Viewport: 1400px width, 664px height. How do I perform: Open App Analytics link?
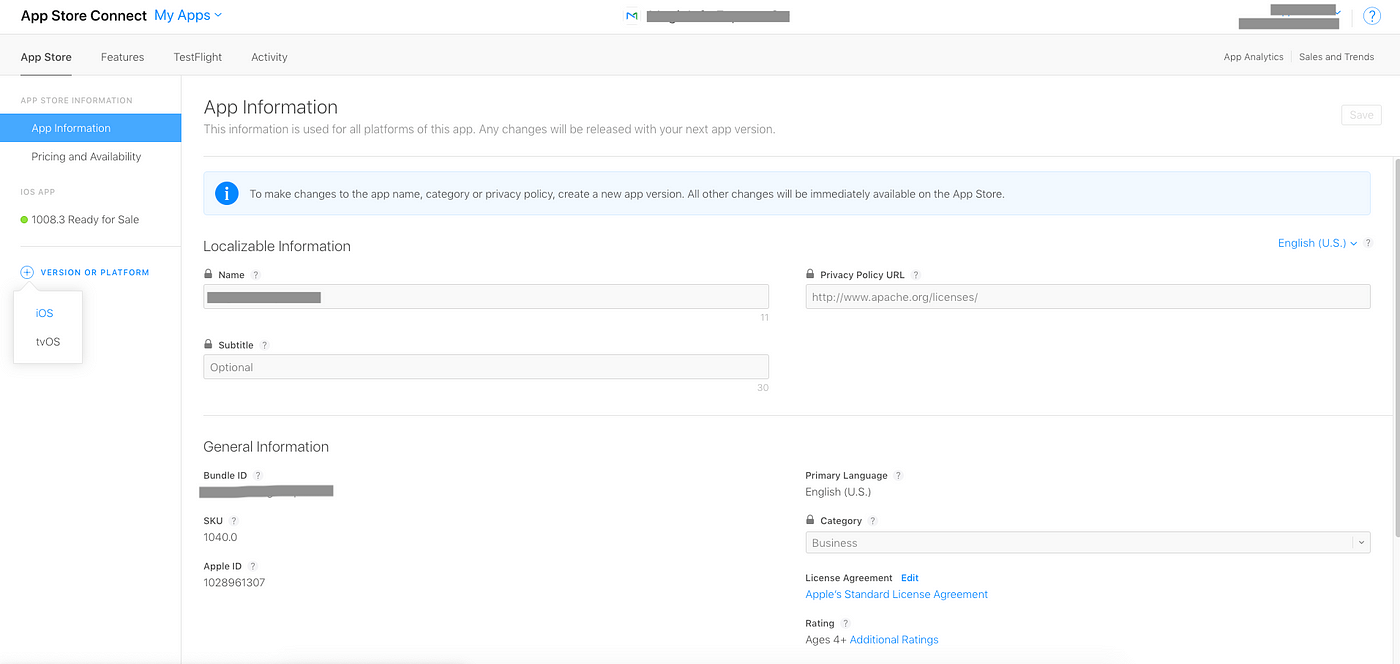1253,57
